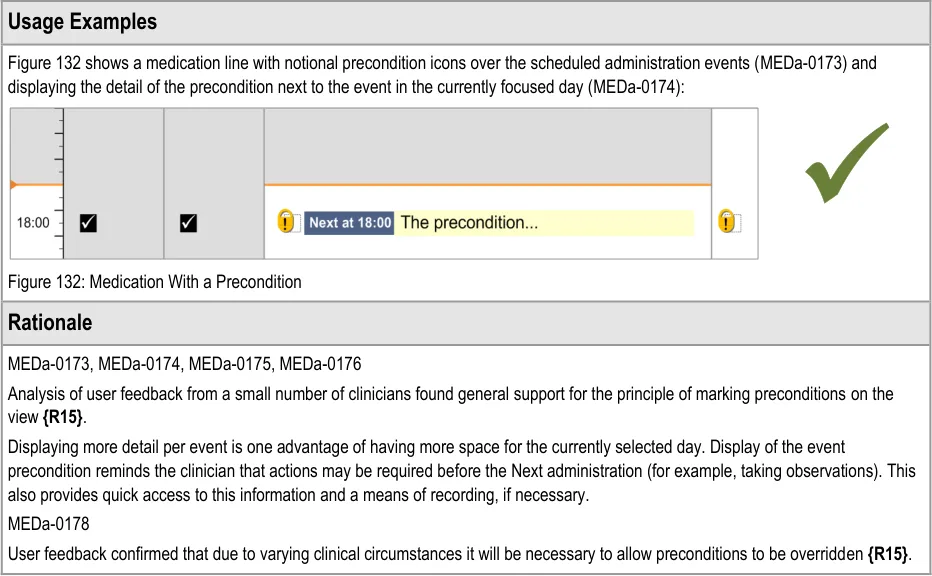
Task: Click the large green checkmark
Action: click(x=846, y=162)
